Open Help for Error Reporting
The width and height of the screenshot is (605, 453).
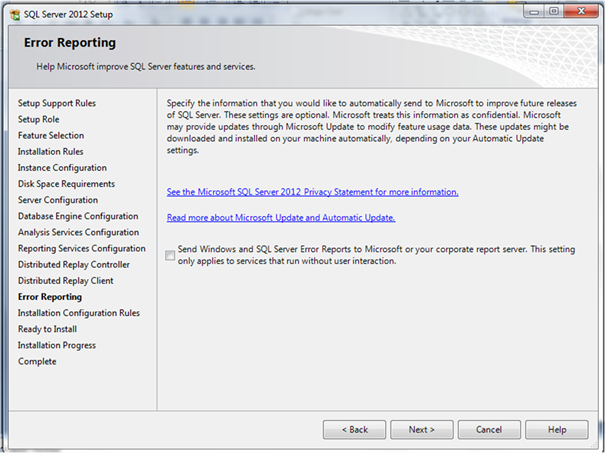557,429
